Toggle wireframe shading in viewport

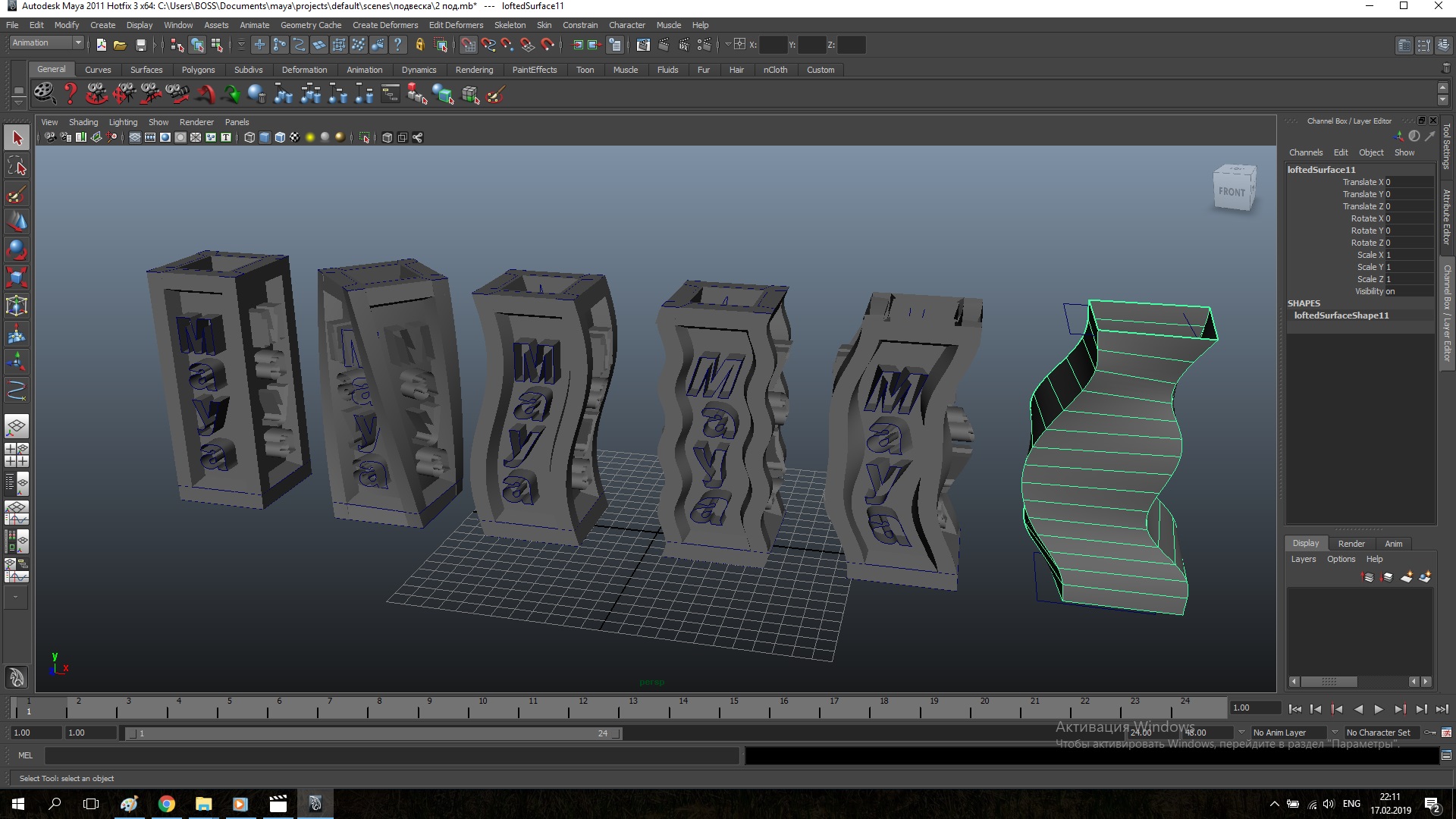tap(249, 137)
